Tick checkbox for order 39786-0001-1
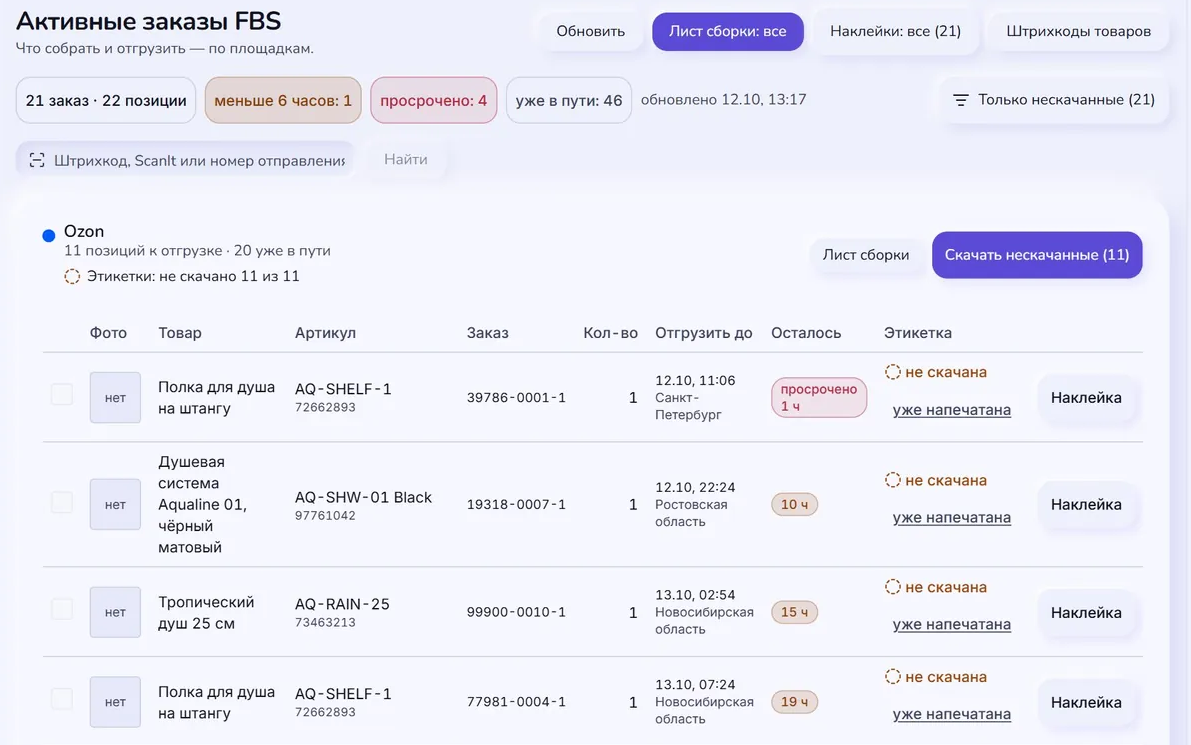 coord(62,394)
